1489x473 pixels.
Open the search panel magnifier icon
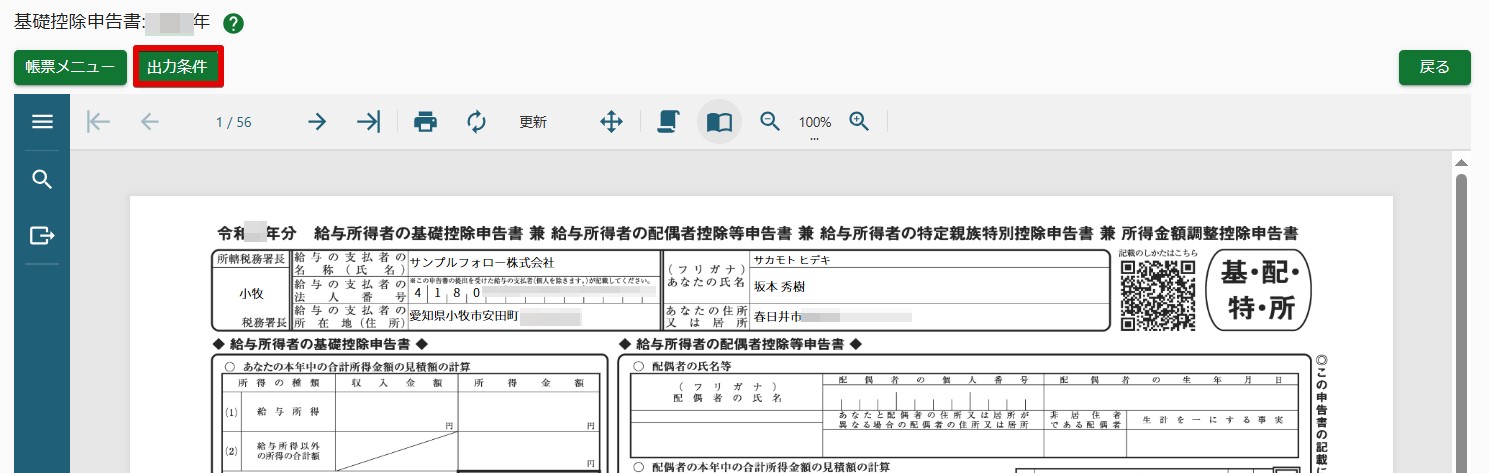(42, 179)
